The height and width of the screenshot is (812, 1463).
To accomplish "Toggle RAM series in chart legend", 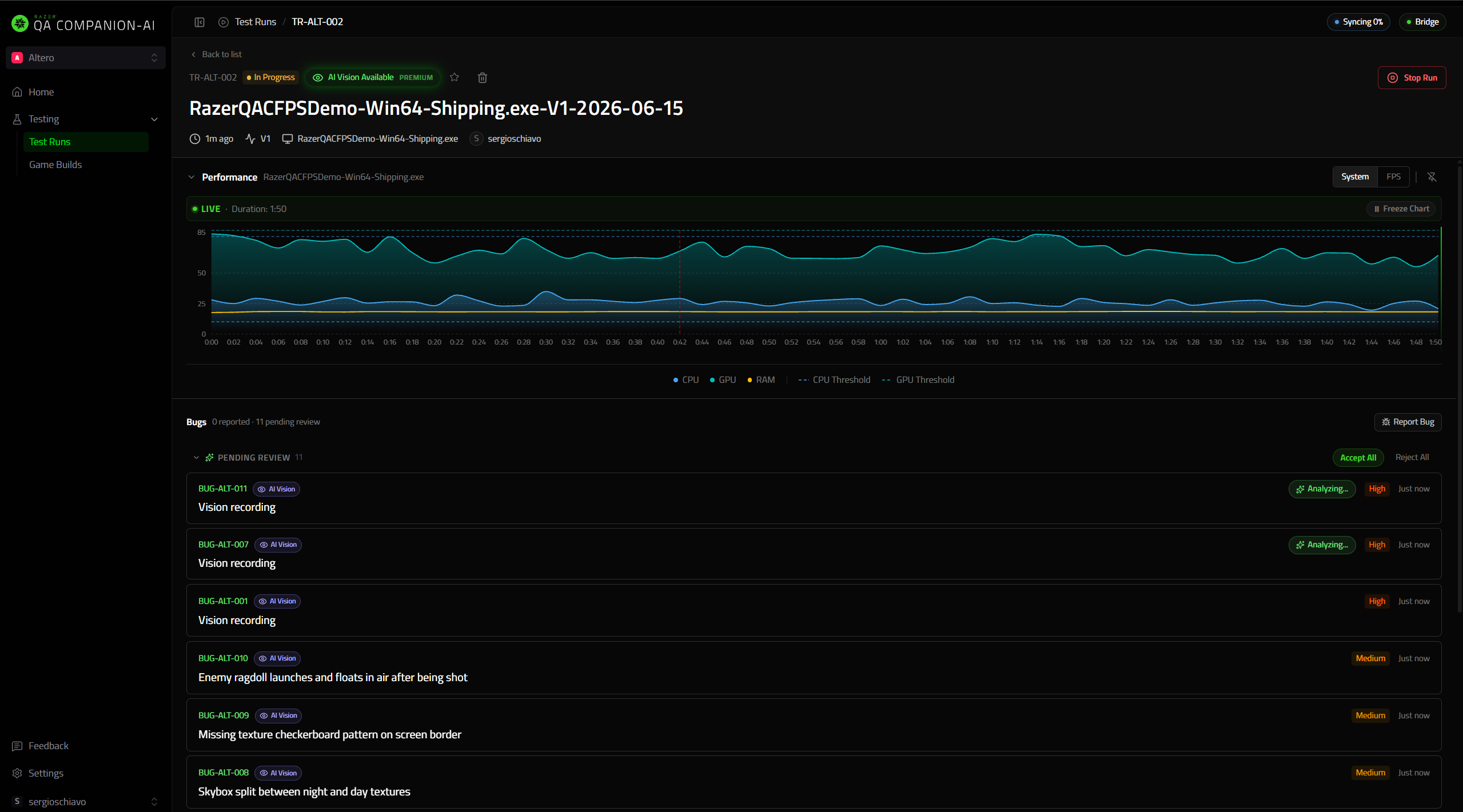I will [761, 380].
